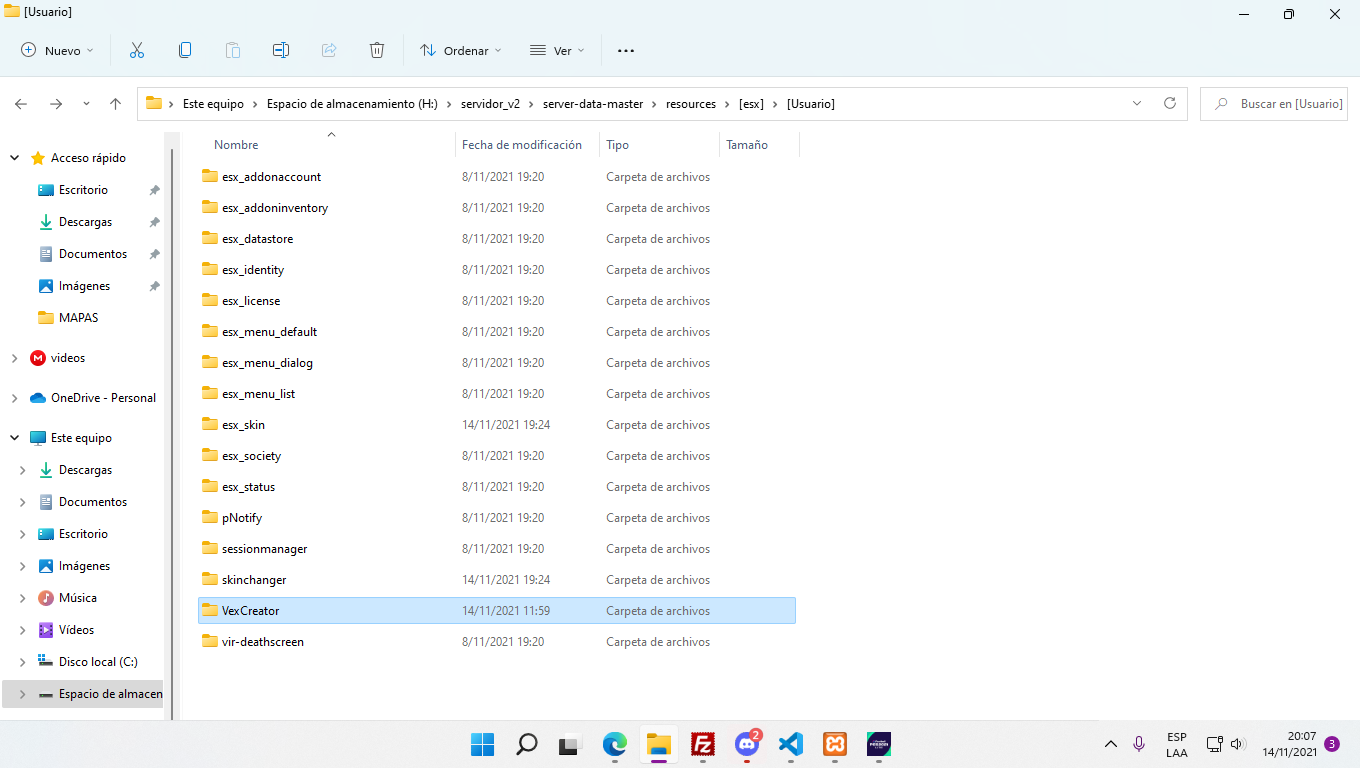Open Discord from the taskbar
This screenshot has width=1360, height=768.
747,744
